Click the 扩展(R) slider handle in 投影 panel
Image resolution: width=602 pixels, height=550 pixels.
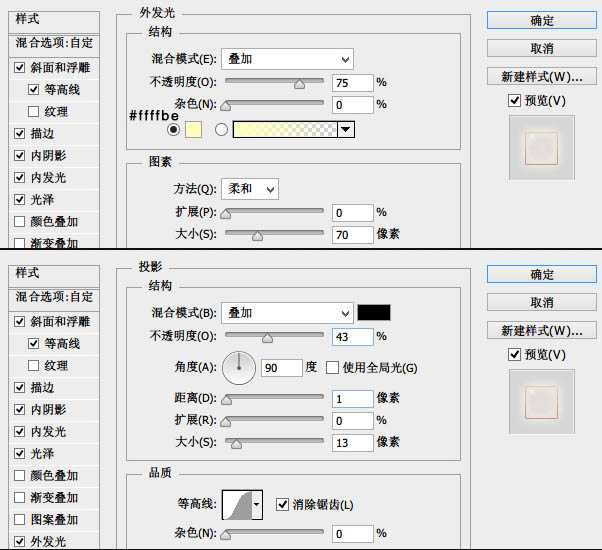pos(225,422)
